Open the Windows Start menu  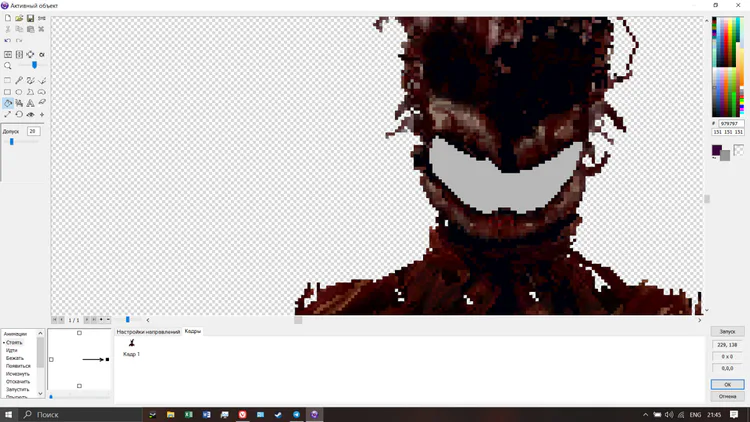coord(8,414)
